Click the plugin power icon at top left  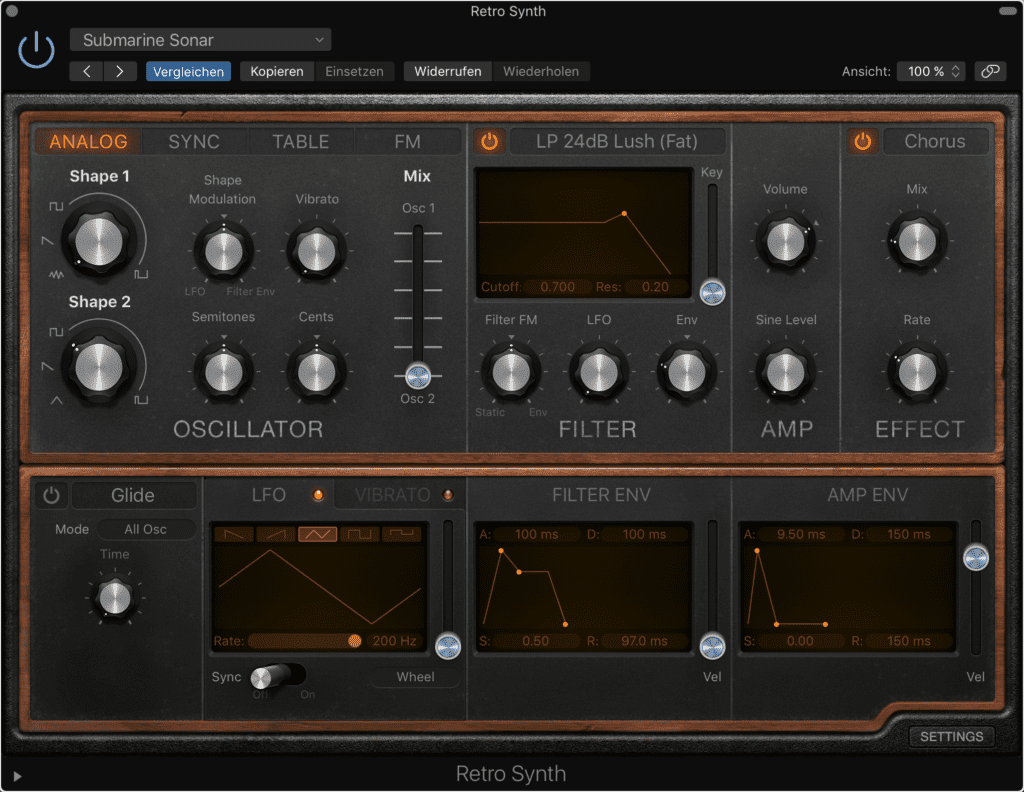pos(35,48)
